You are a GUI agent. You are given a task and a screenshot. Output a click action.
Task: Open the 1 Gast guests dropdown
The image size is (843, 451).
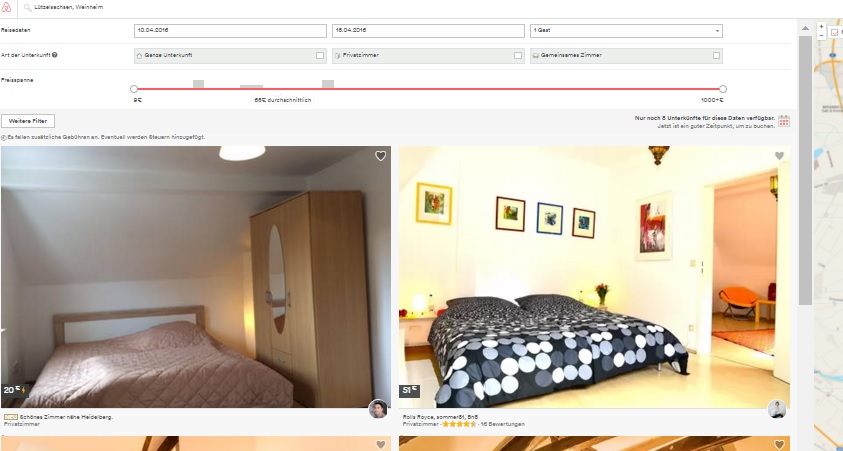point(625,31)
